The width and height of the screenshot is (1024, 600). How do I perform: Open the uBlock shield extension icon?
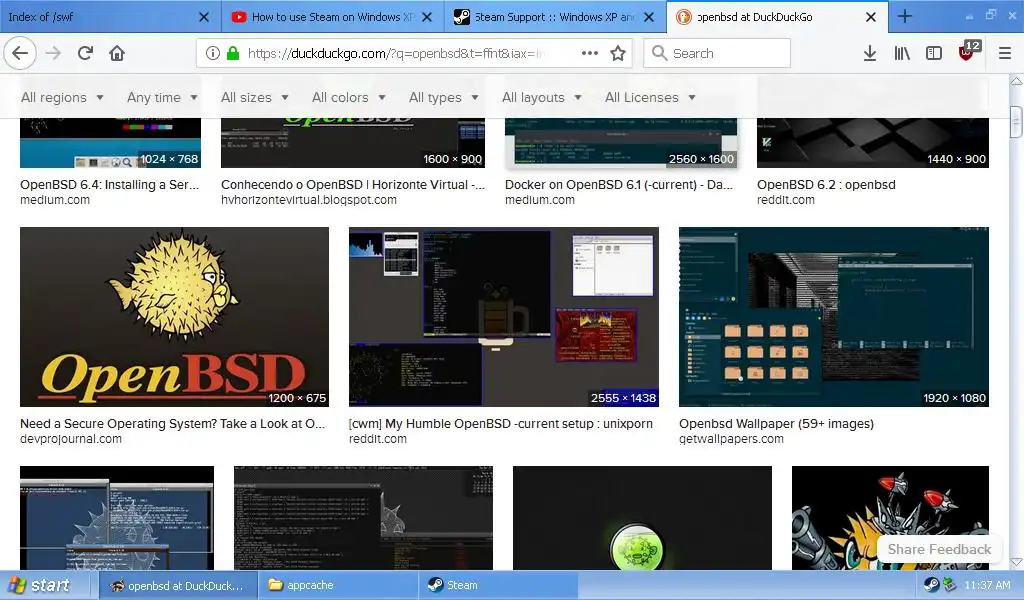pos(968,51)
